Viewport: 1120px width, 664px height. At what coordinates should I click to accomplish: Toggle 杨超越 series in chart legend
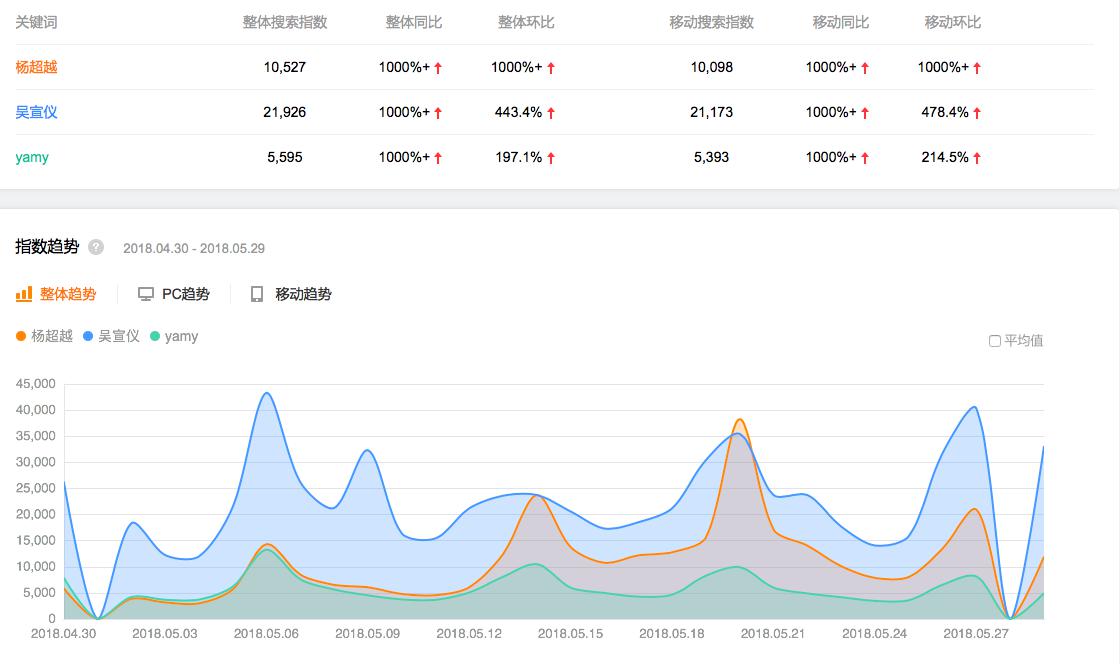click(x=45, y=336)
